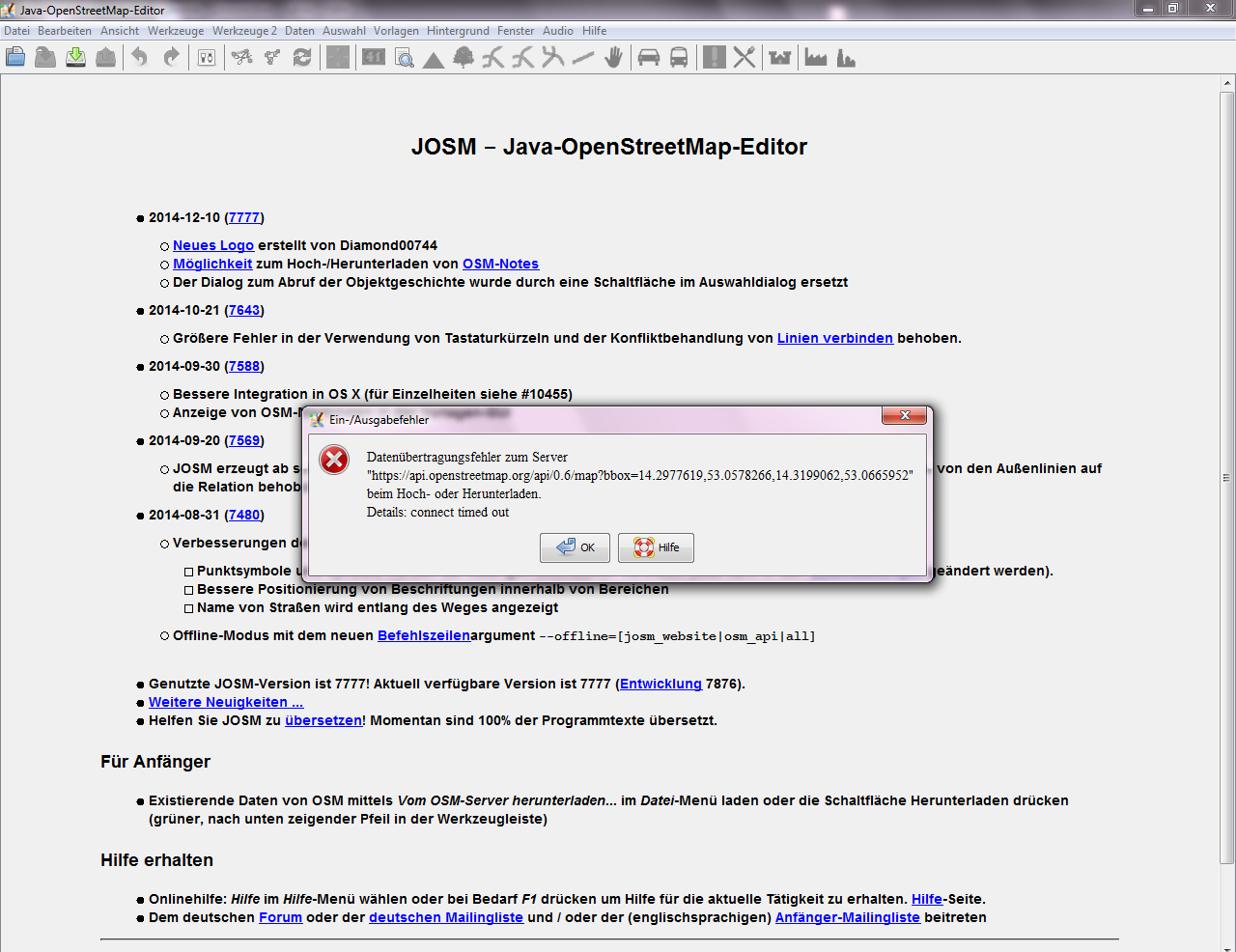Image resolution: width=1236 pixels, height=952 pixels.
Task: Open the Fenster menu
Action: pyautogui.click(x=516, y=31)
